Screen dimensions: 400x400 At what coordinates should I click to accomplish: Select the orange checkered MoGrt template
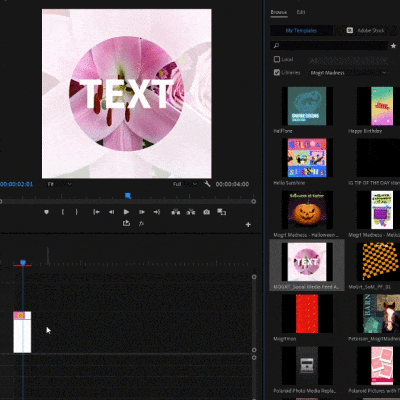coord(378,262)
